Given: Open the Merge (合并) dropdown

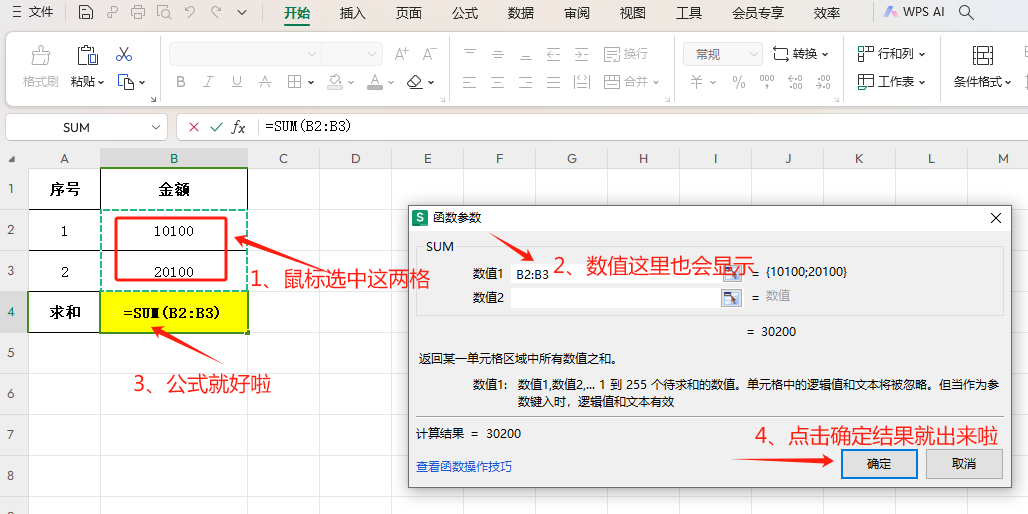Looking at the screenshot, I should coord(654,83).
